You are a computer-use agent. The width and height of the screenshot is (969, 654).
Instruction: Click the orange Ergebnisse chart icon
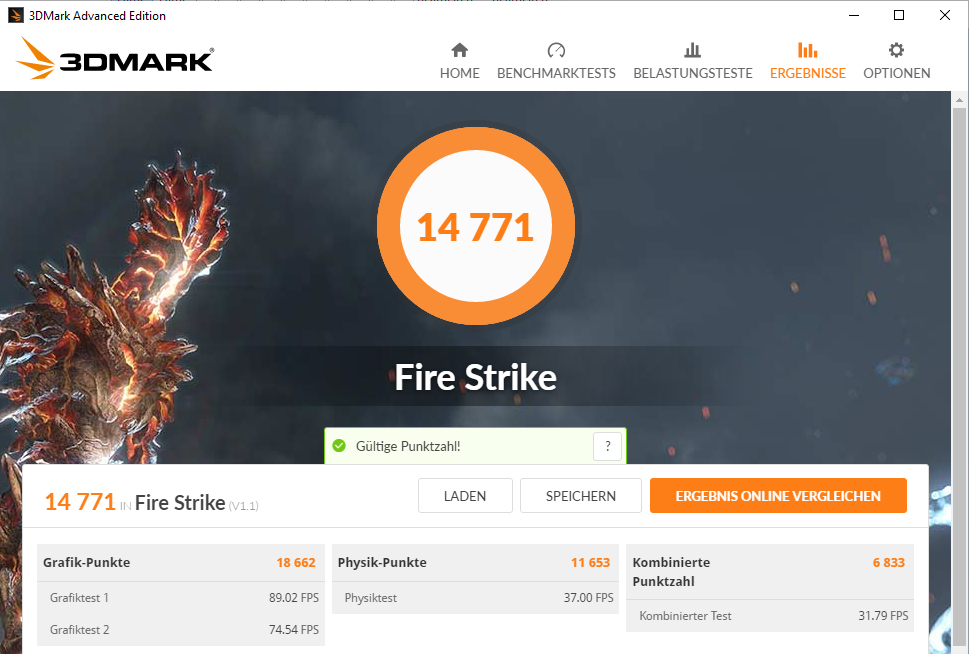[x=808, y=49]
